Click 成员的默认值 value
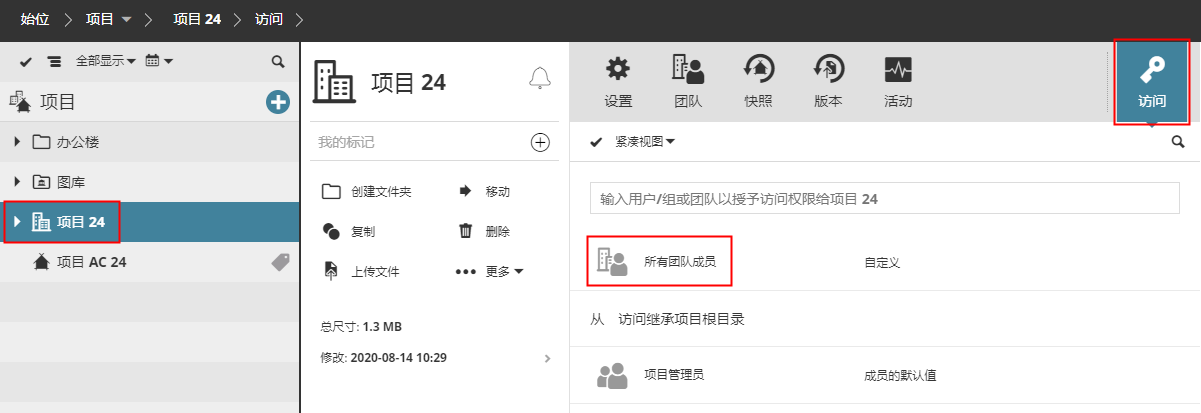Viewport: 1201px width, 413px height. click(x=900, y=376)
